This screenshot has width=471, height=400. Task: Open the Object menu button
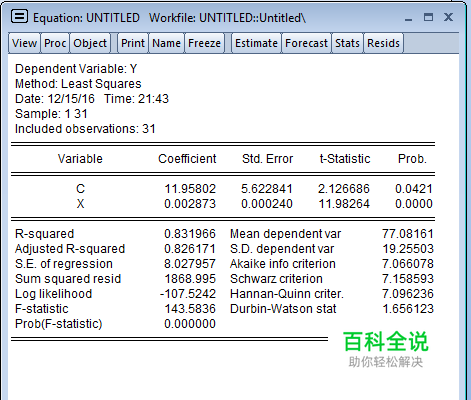point(90,43)
